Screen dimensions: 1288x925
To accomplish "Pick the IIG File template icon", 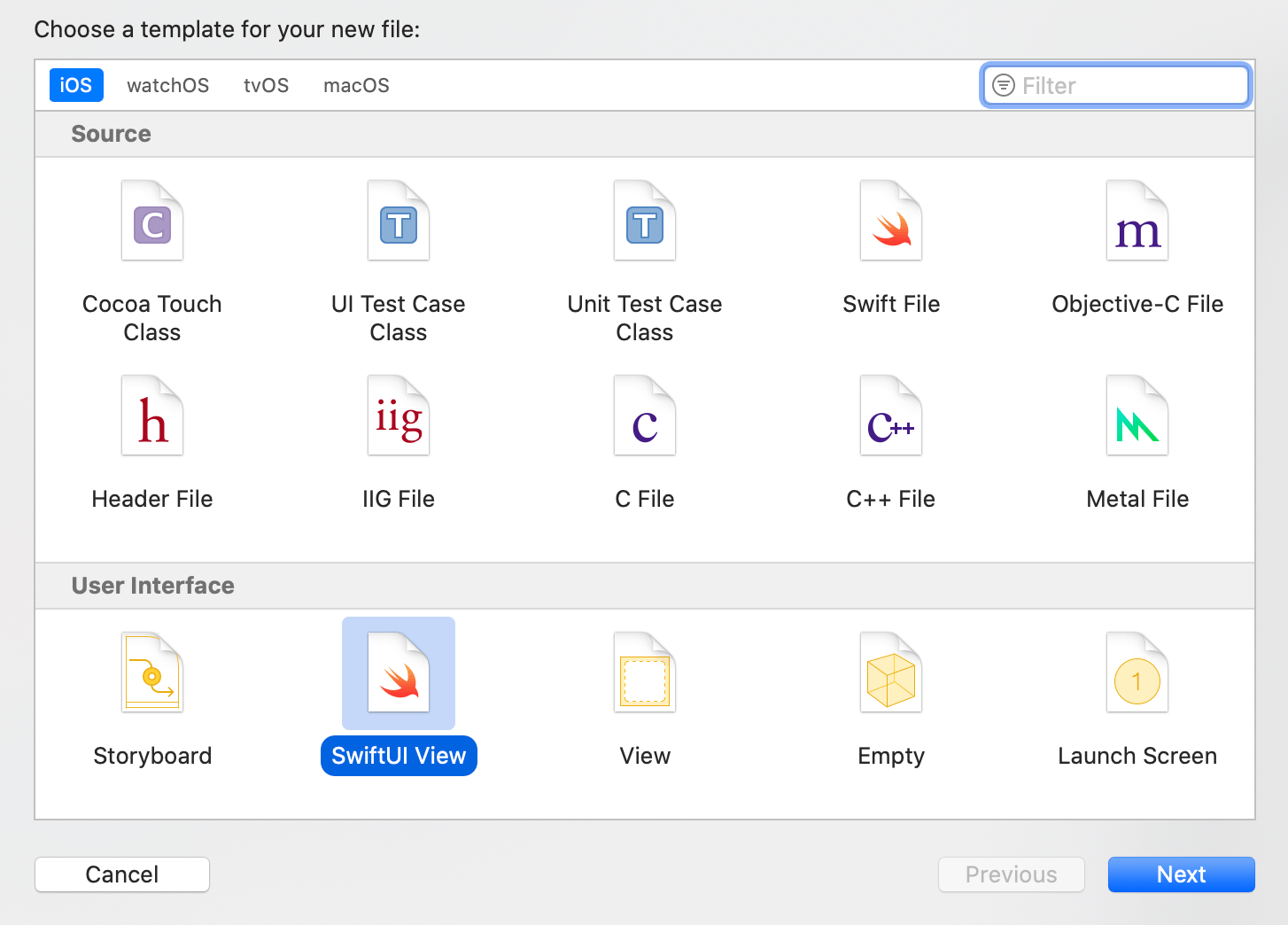I will click(x=399, y=416).
